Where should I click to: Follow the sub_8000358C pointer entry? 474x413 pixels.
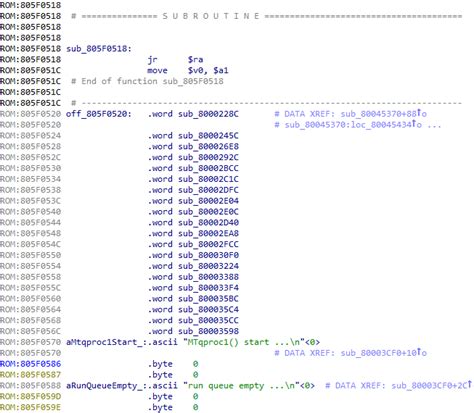tap(208, 299)
